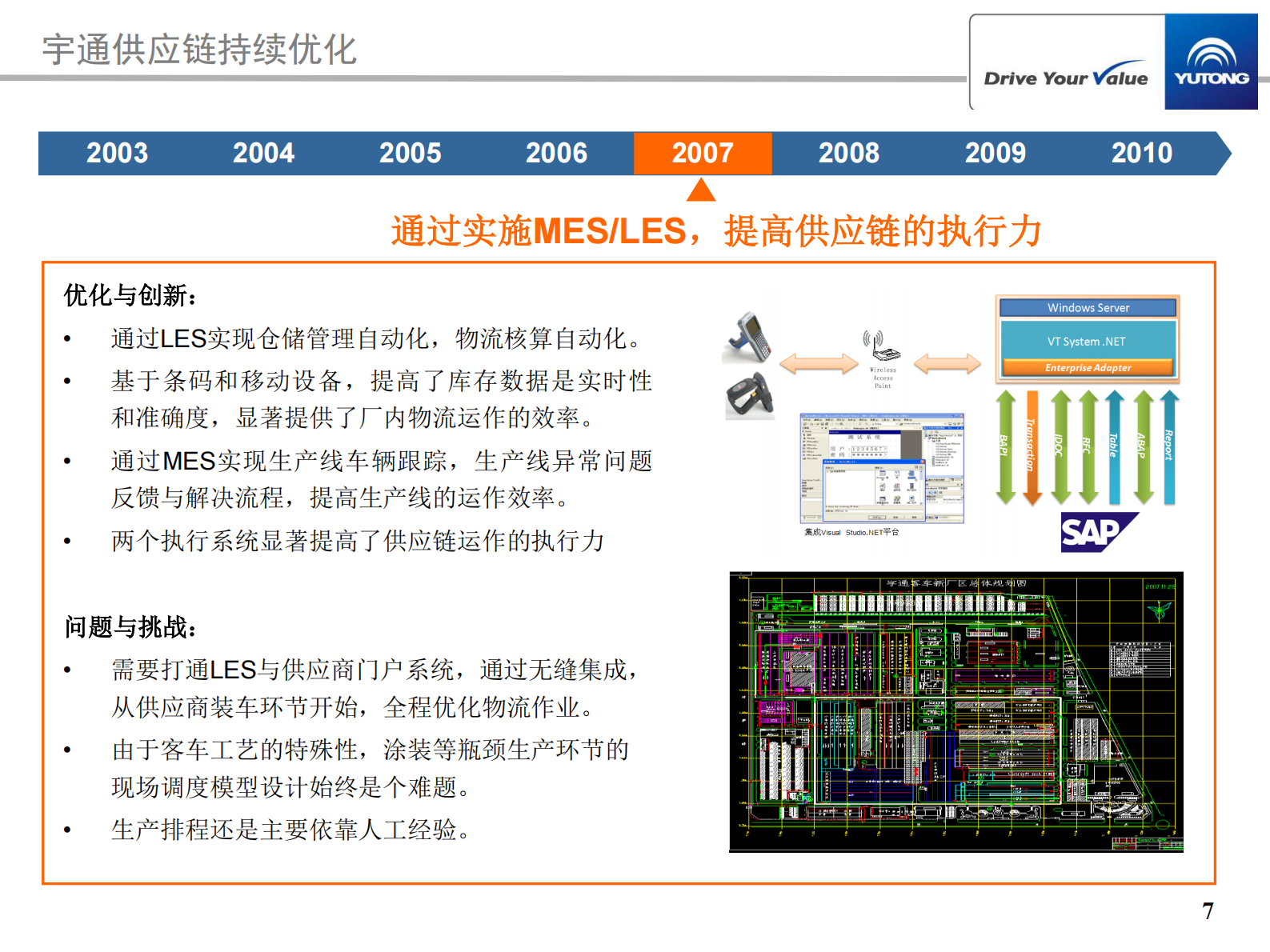Click the bullet starting 基于条码和移动设备

click(382, 399)
